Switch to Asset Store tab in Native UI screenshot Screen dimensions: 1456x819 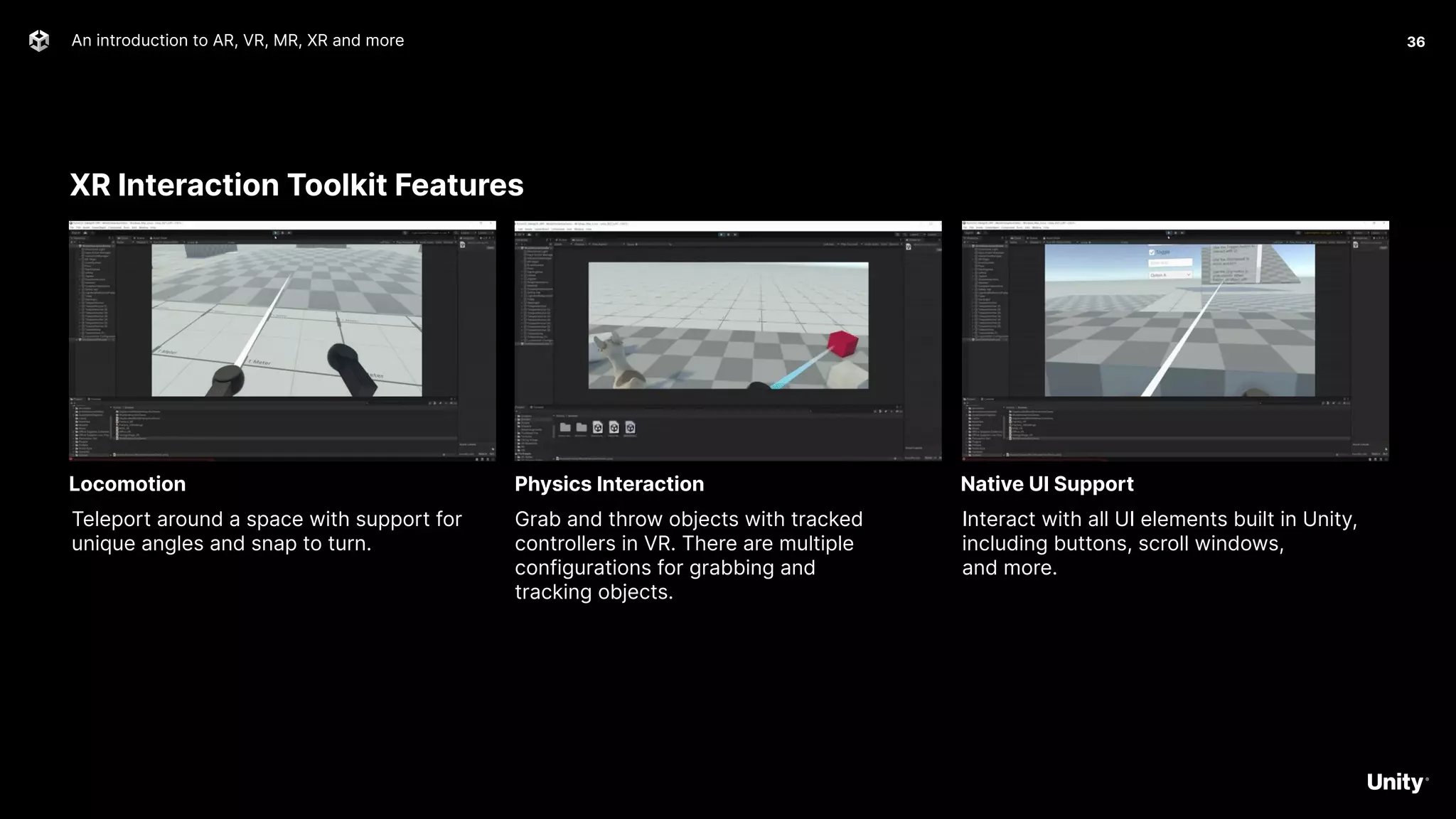(x=1051, y=238)
